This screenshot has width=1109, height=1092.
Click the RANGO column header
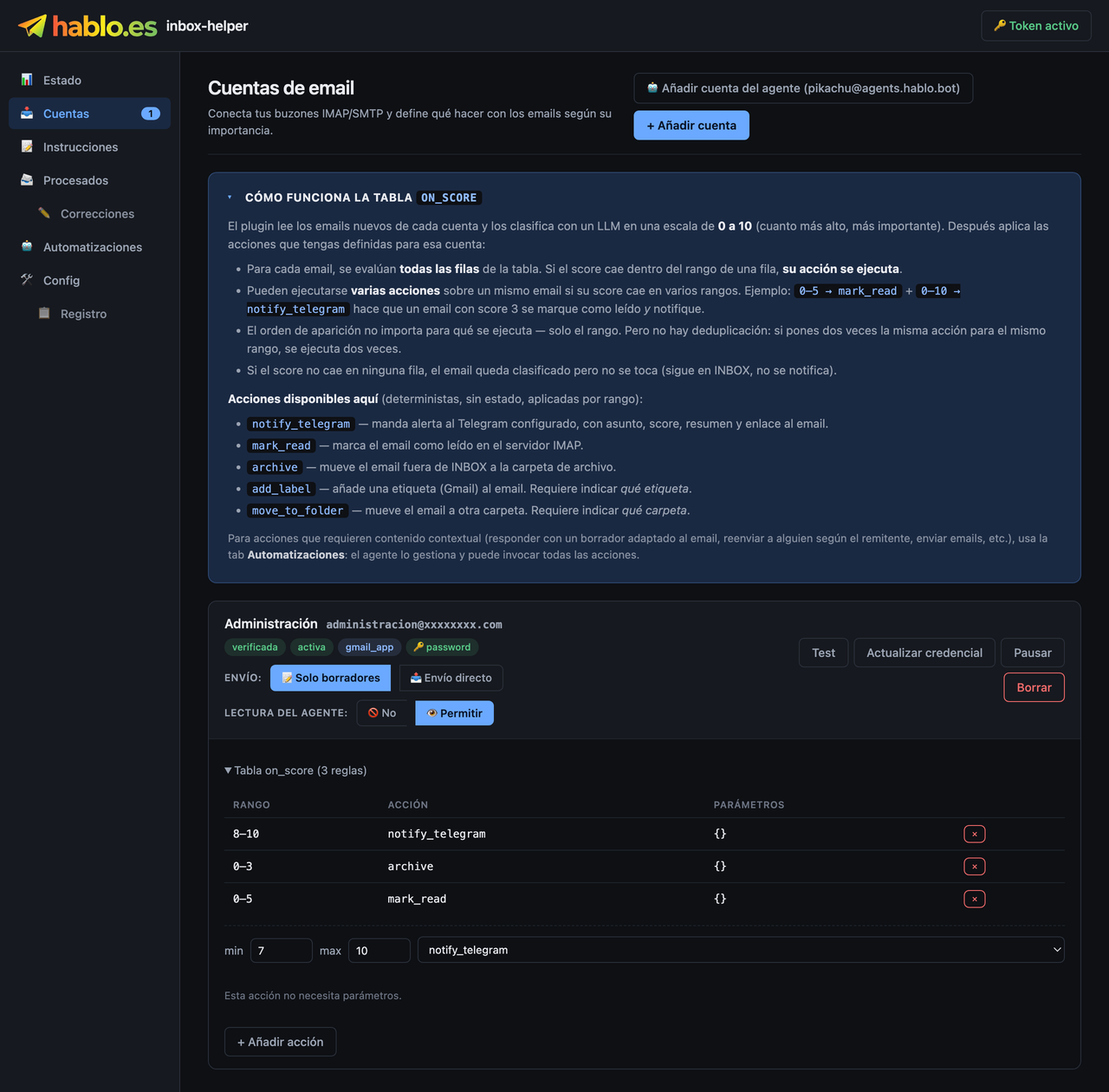251,805
